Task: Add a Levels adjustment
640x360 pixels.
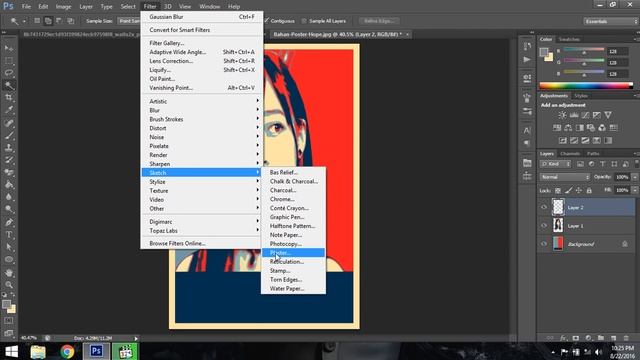Action: (574, 115)
